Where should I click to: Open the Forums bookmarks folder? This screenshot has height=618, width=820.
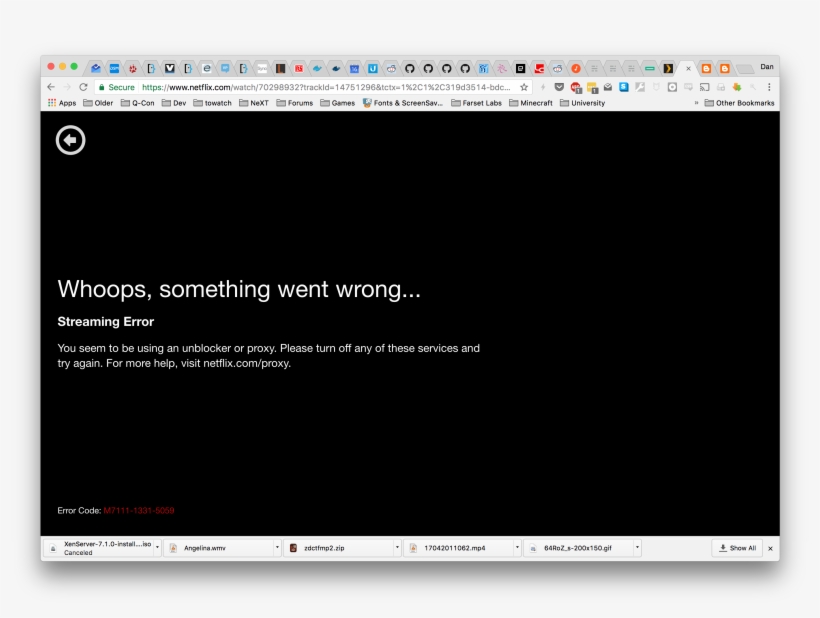(294, 103)
